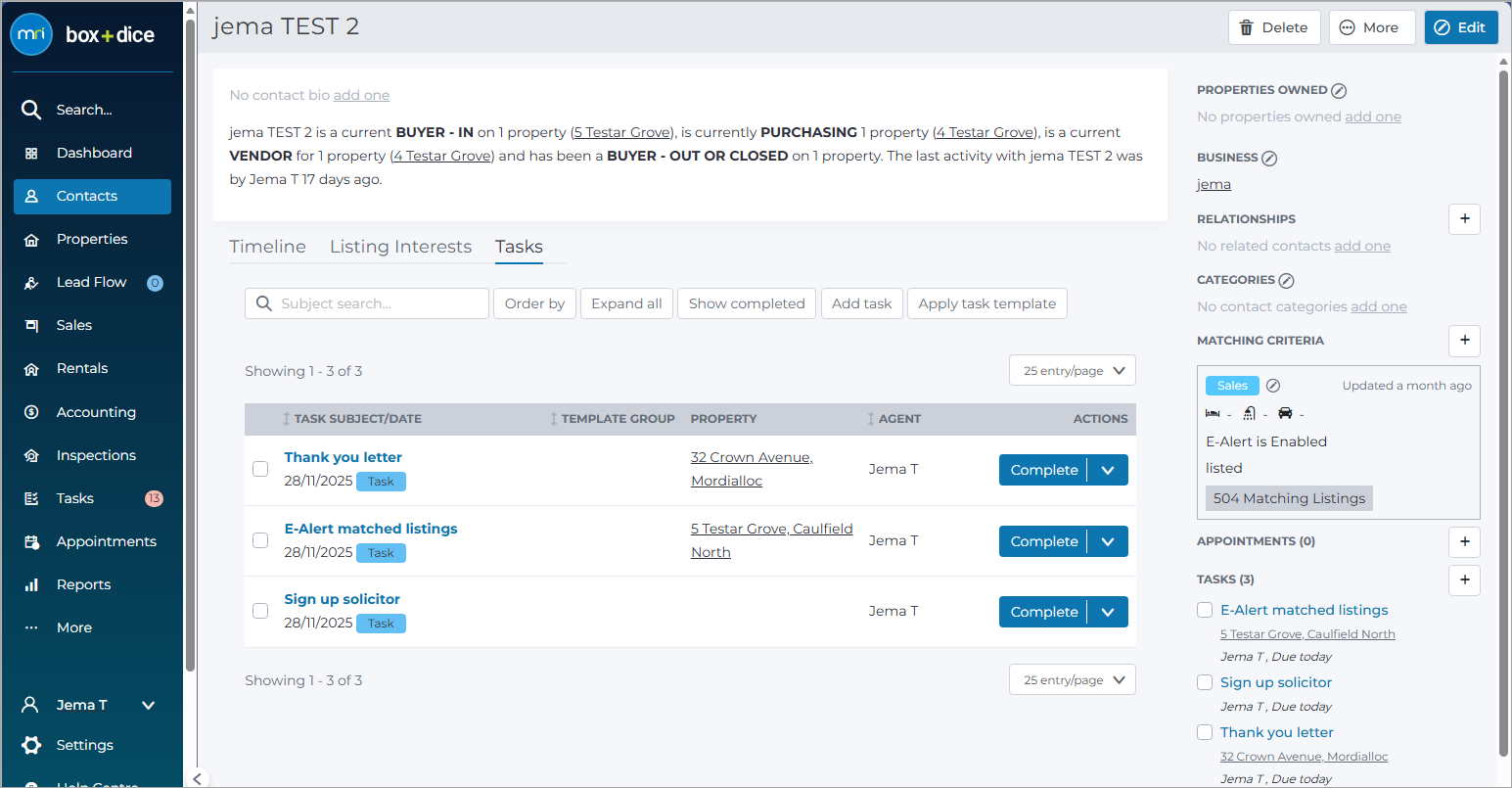Click the Dashboard grid icon
1512x788 pixels.
click(x=31, y=154)
